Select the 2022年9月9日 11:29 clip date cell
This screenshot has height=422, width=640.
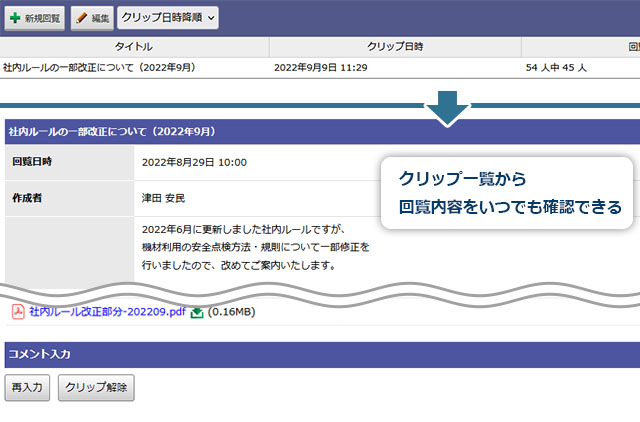pos(320,67)
